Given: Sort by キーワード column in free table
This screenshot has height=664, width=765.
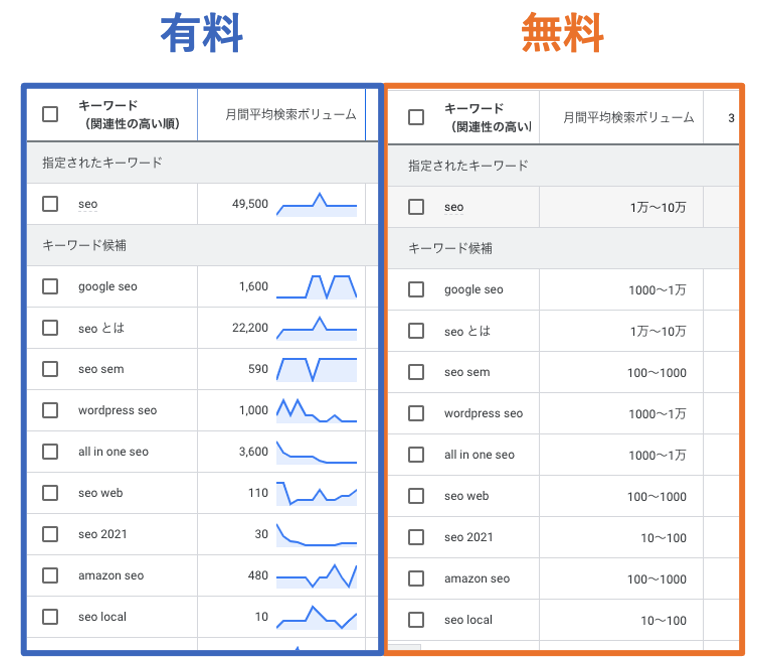Looking at the screenshot, I should click(488, 118).
